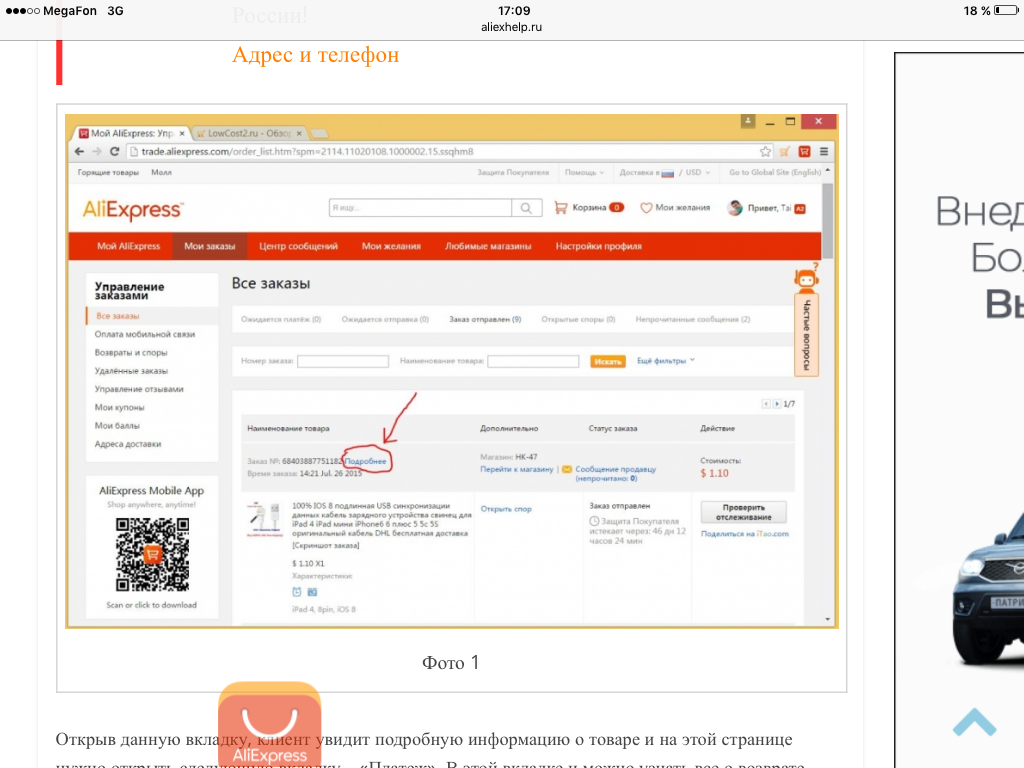Open Возвраты и споры in the sidebar
This screenshot has width=1024, height=768.
[131, 353]
